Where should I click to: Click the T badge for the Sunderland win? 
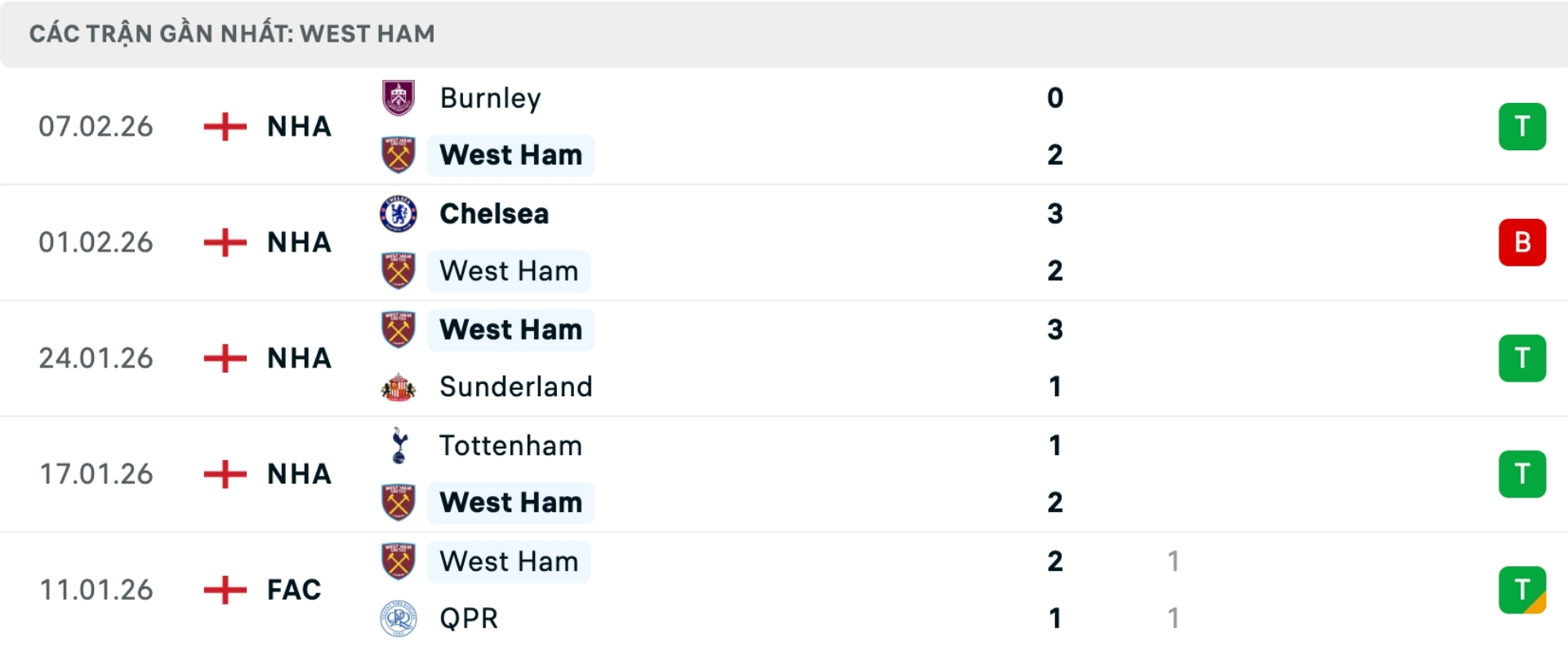tap(1522, 358)
